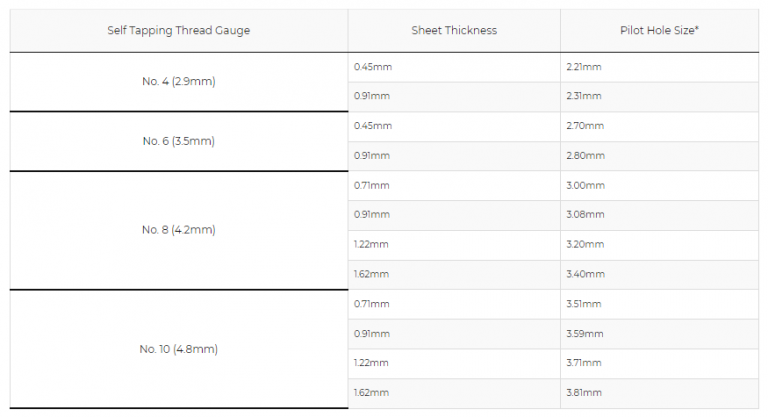Select the No. 4 (2.9mm) gauge cell
The width and height of the screenshot is (768, 417).
pyautogui.click(x=179, y=81)
